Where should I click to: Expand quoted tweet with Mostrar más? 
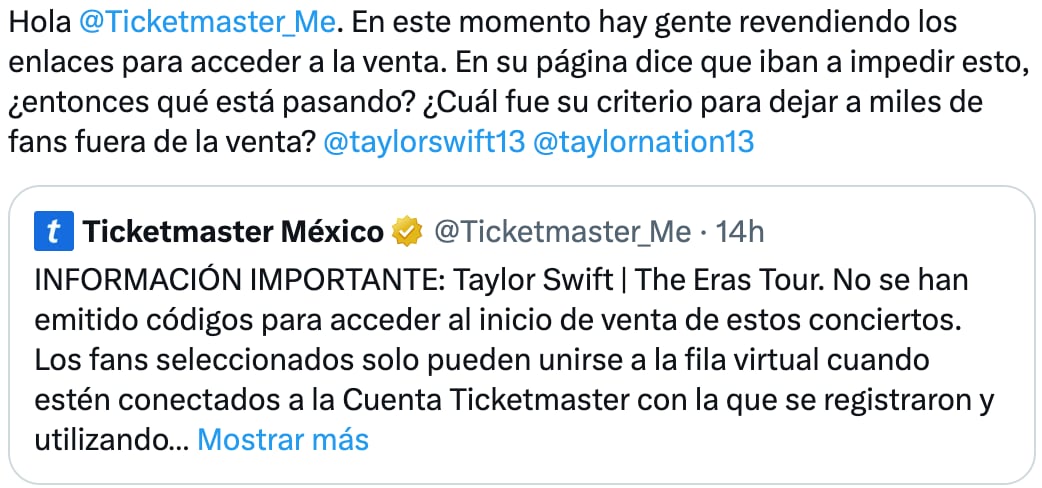pos(283,439)
